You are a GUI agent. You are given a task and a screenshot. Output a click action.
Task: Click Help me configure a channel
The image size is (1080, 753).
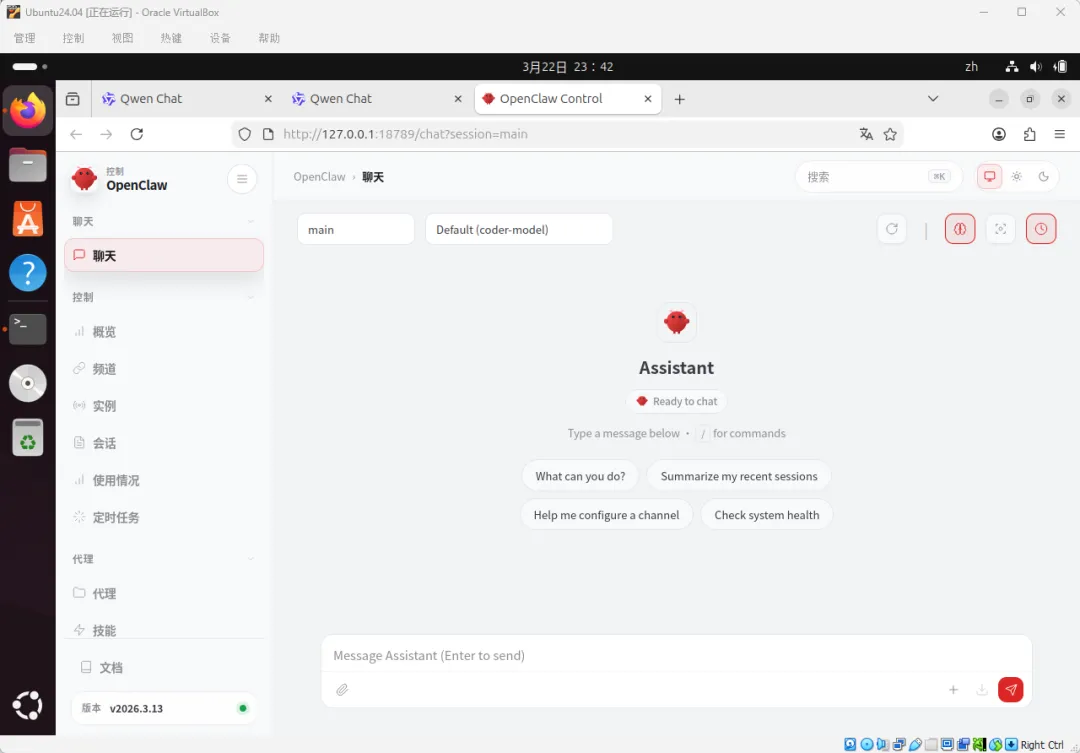point(606,515)
